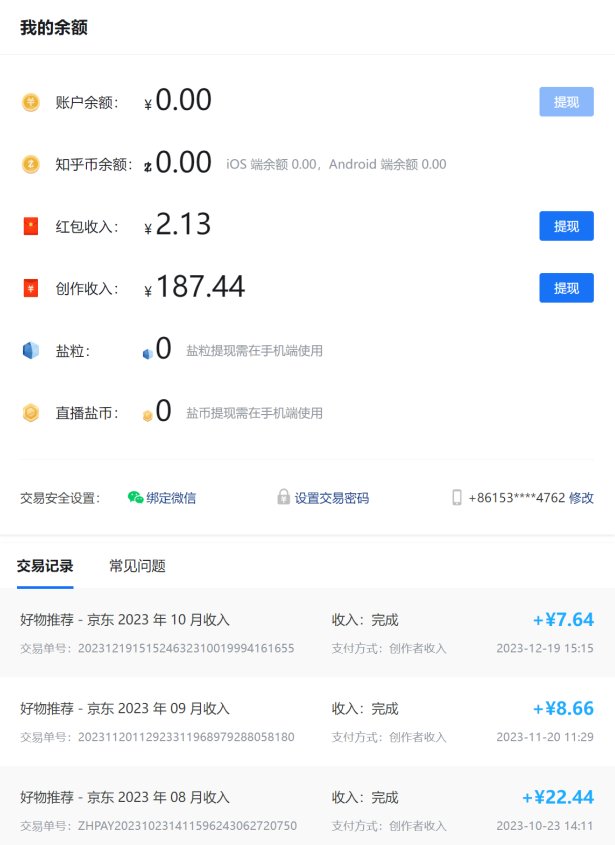Click the +¥7.64 amount
Image resolution: width=615 pixels, height=845 pixels.
[563, 620]
